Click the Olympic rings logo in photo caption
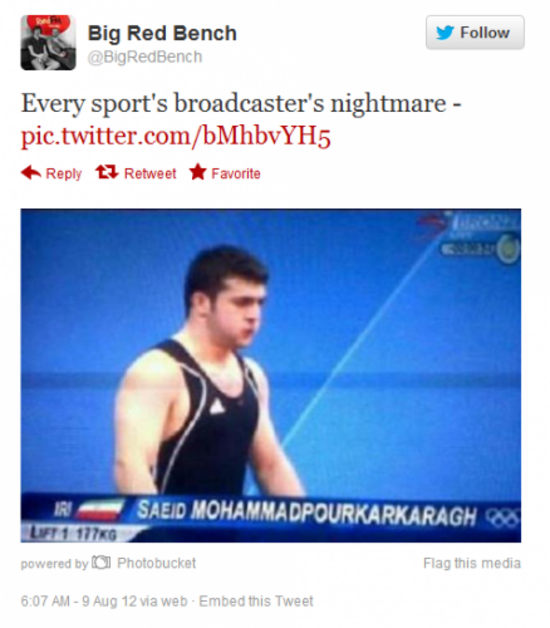Screen dimensions: 550x628 (503, 518)
